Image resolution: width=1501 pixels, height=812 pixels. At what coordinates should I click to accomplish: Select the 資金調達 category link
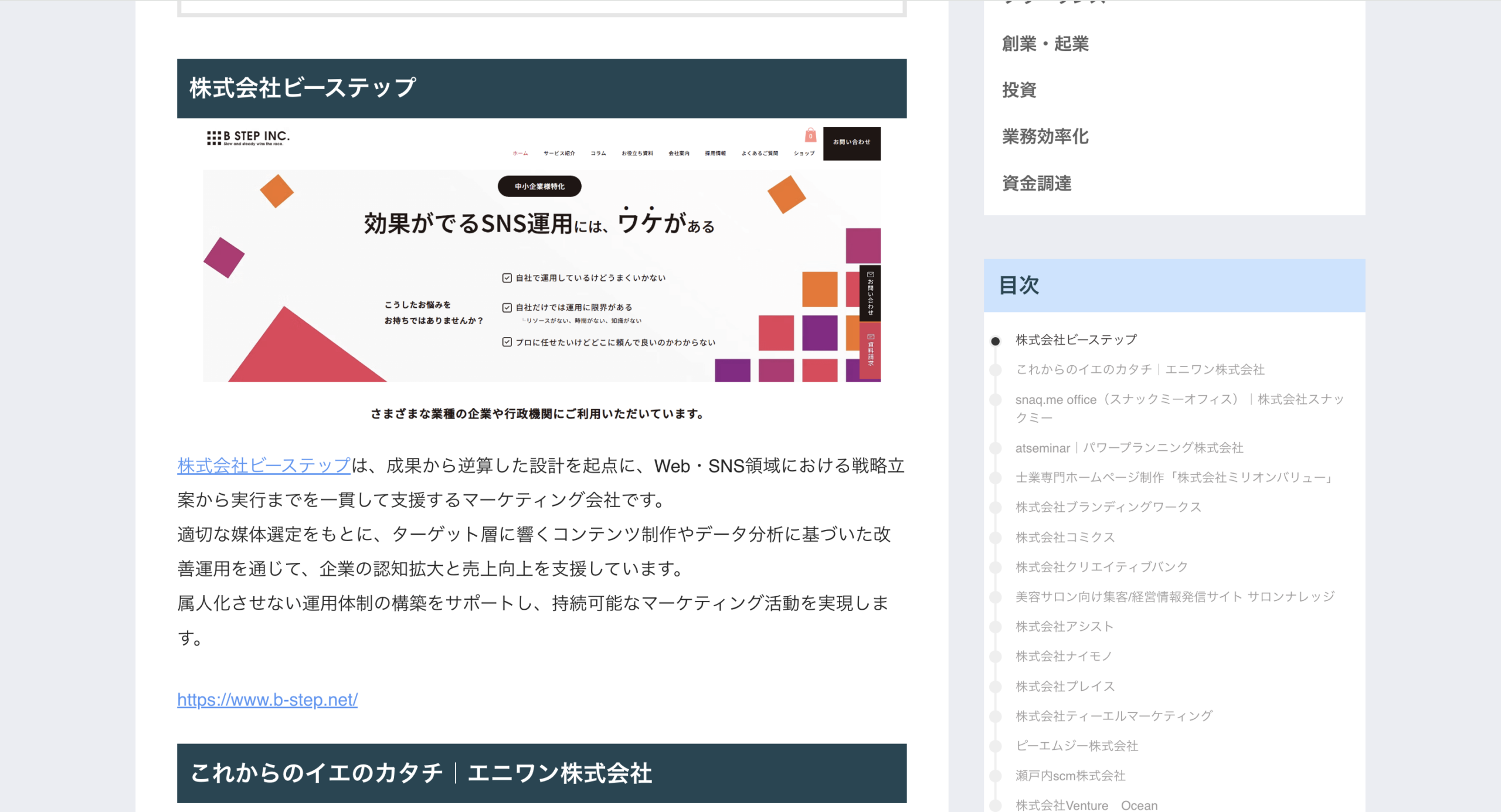pos(1036,184)
